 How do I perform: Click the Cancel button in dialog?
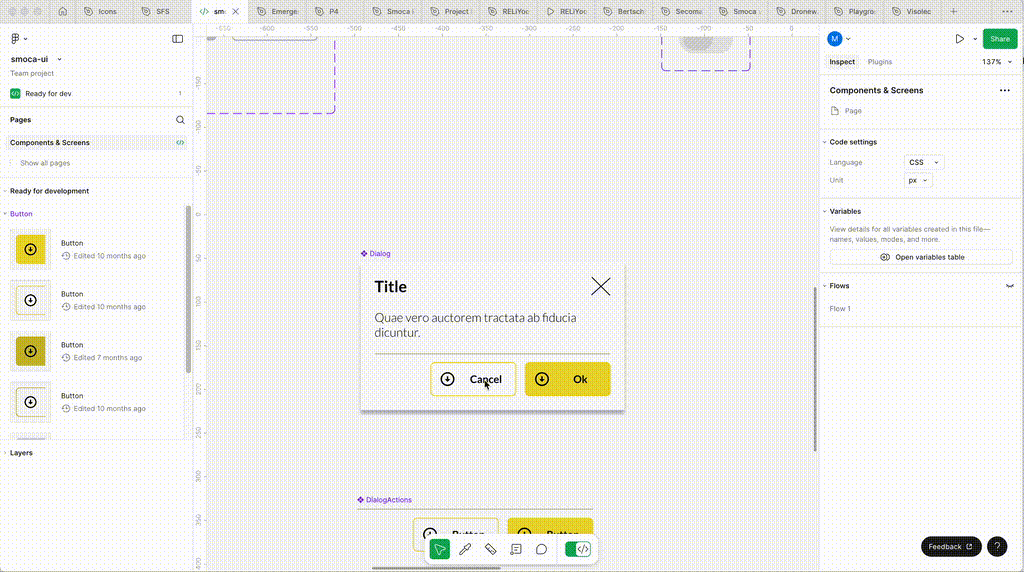[x=473, y=379]
